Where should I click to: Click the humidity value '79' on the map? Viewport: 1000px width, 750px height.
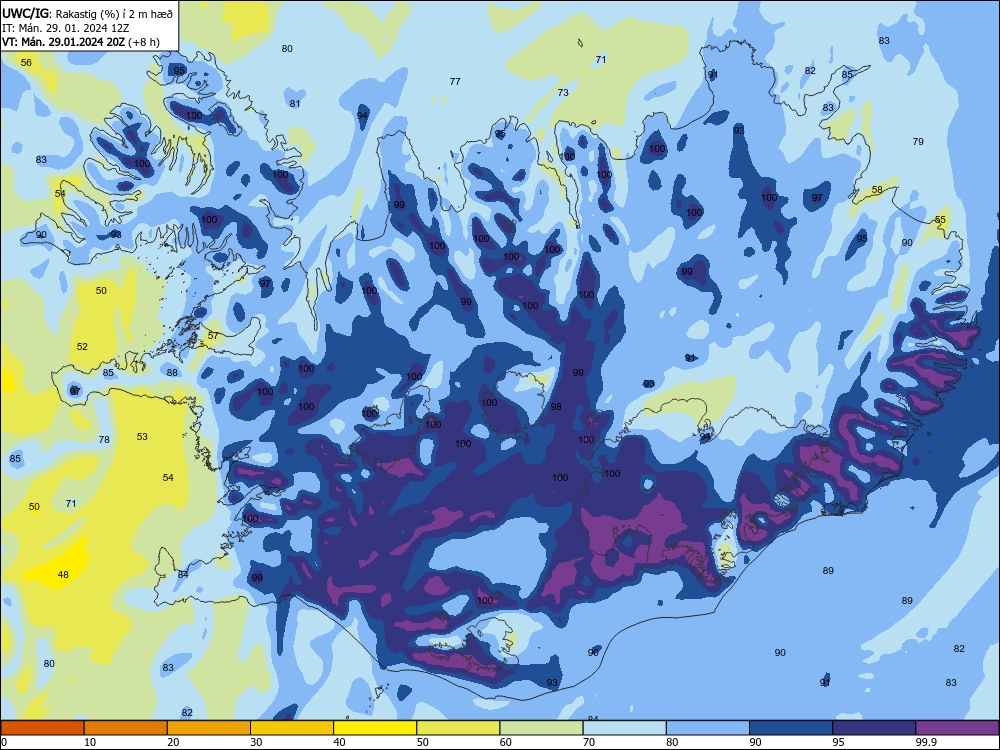pyautogui.click(x=918, y=142)
